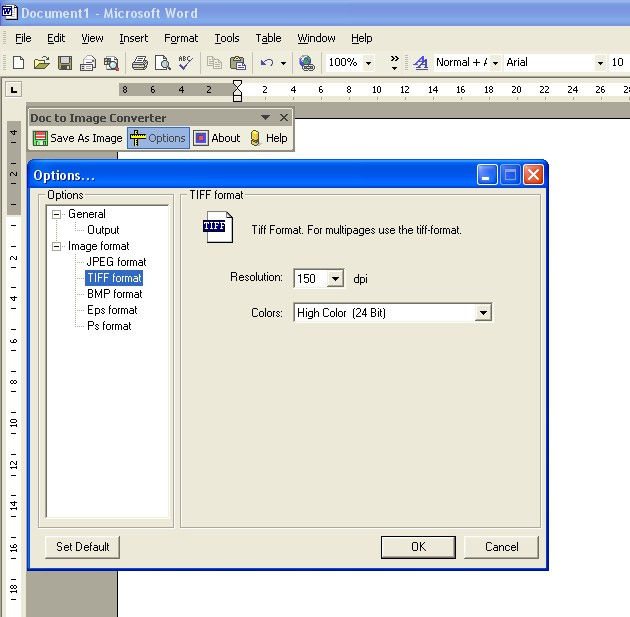
Task: Click the tab alignment selector on ruler
Action: [14, 90]
